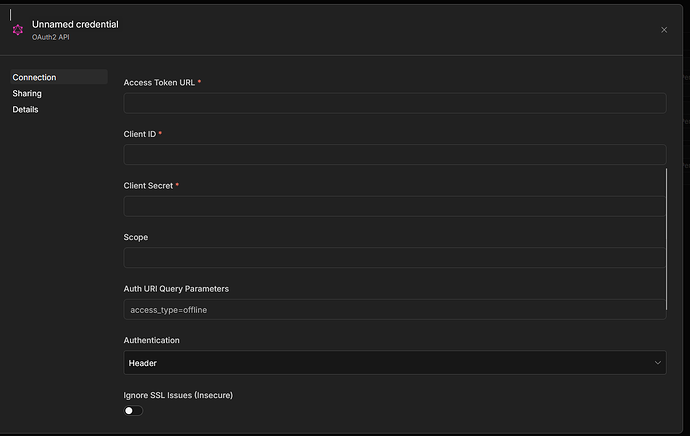Open the Sharing tab
This screenshot has width=690, height=436.
pyautogui.click(x=27, y=93)
